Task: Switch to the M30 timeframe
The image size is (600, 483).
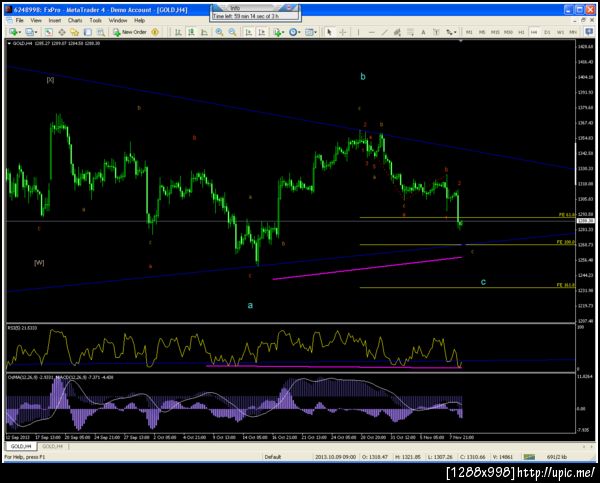Action: coord(508,32)
